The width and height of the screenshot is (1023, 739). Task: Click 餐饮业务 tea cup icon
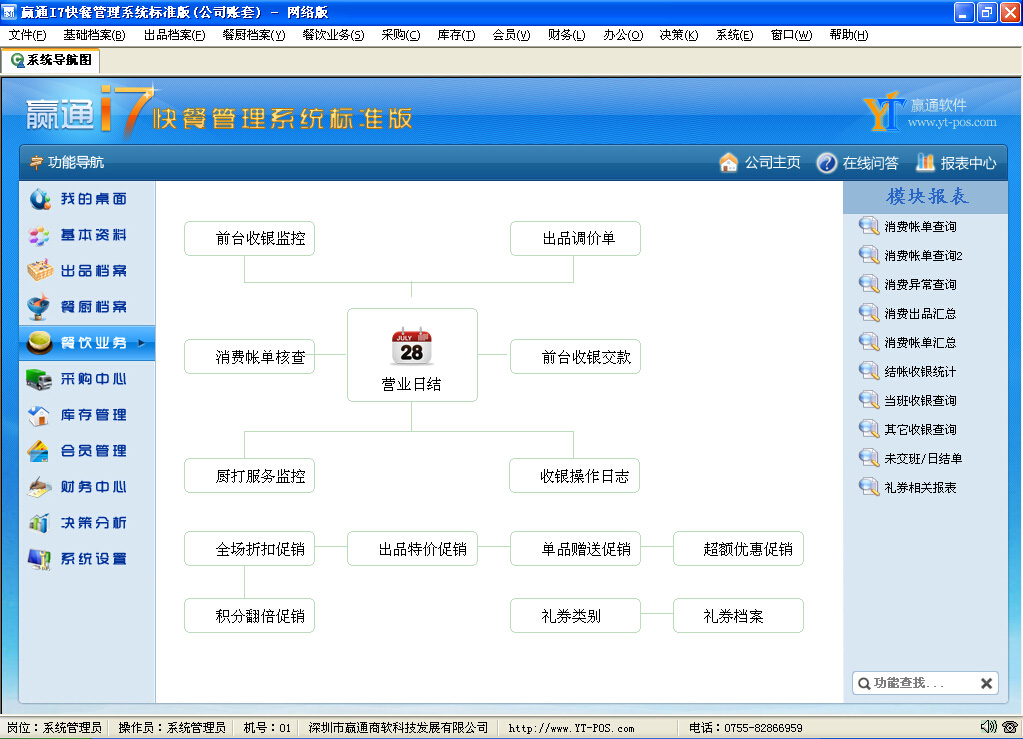click(40, 342)
